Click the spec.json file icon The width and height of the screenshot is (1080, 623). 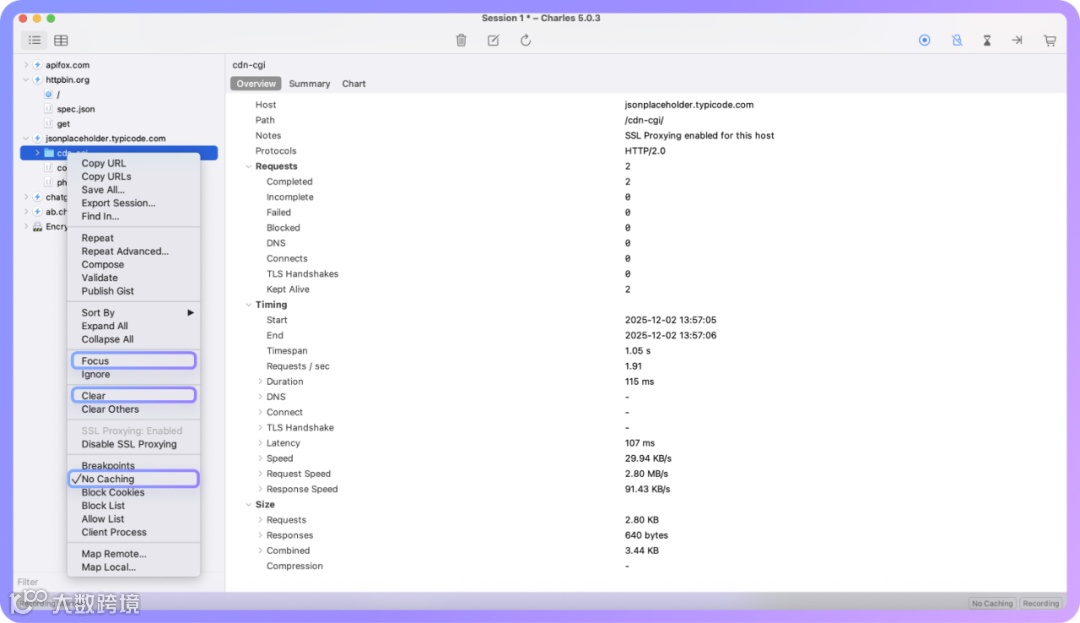pos(48,109)
